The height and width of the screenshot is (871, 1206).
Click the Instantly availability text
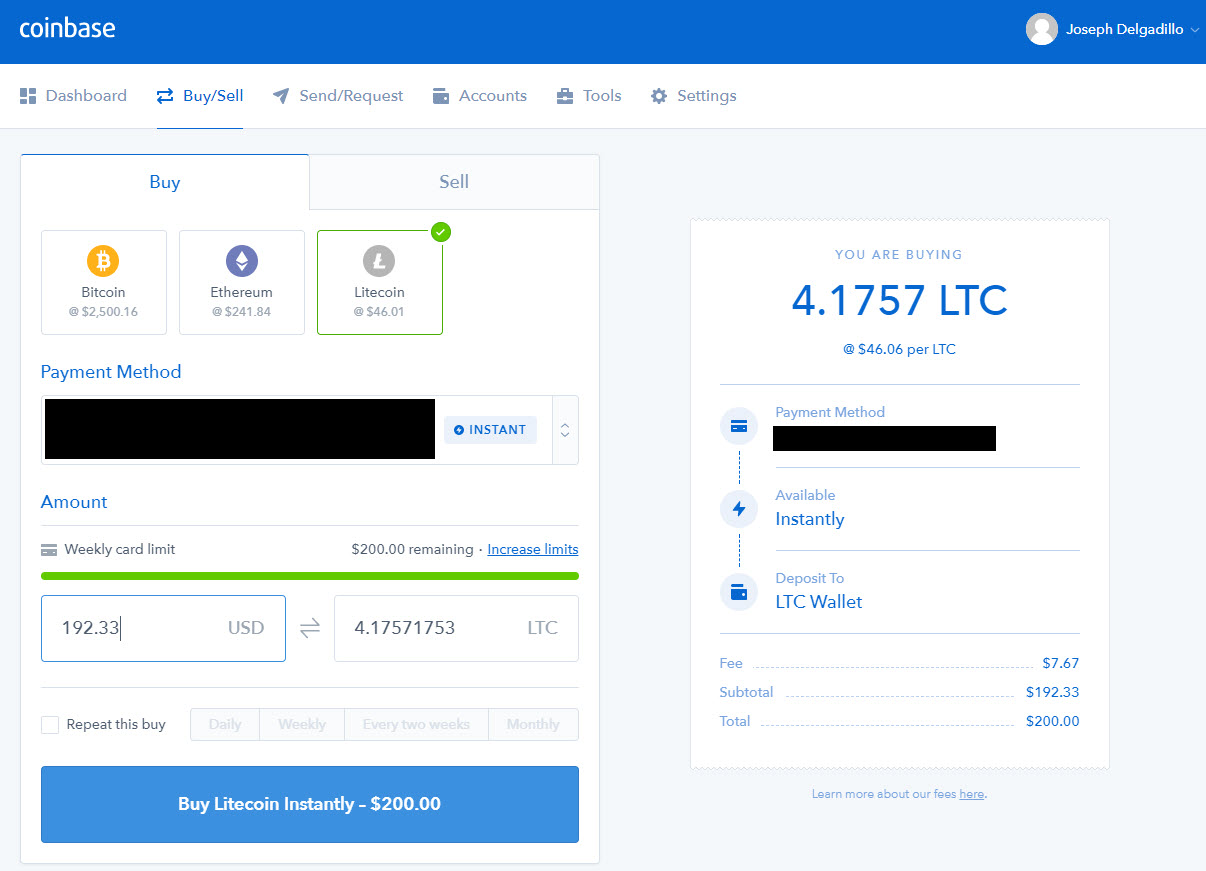810,519
